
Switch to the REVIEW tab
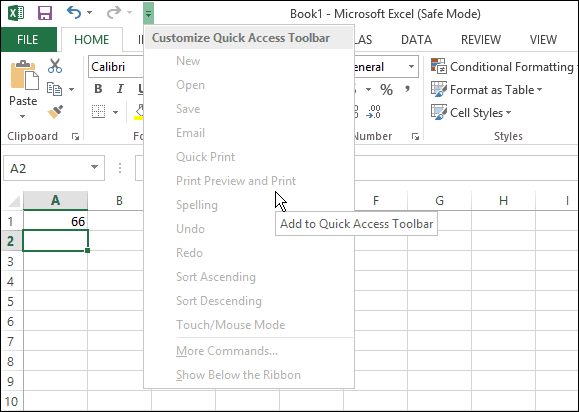(481, 40)
